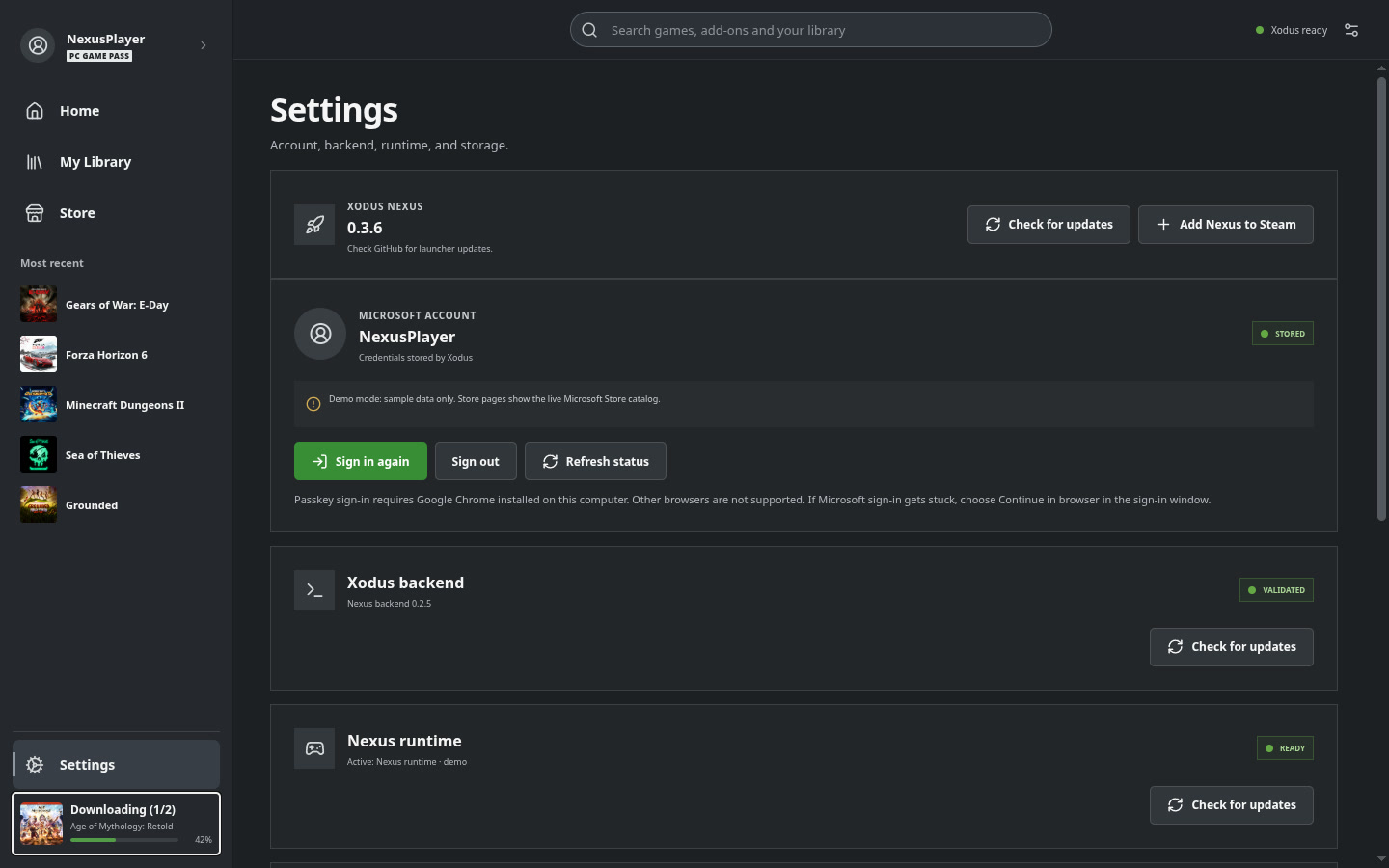Click the Microsoft account avatar icon
Screen dimensions: 1389x868
click(x=320, y=334)
